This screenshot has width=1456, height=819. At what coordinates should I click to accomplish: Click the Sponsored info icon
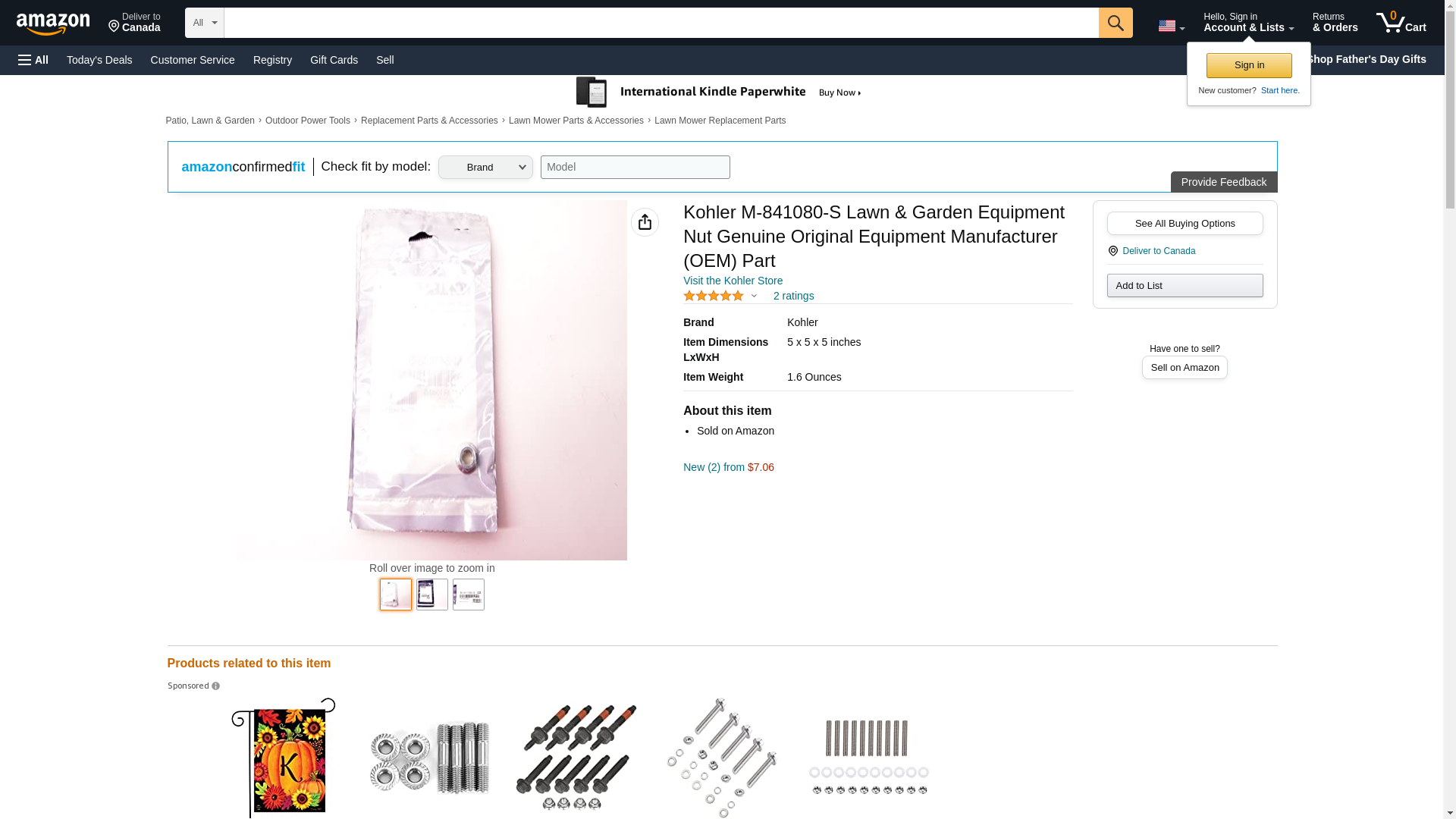point(215,686)
